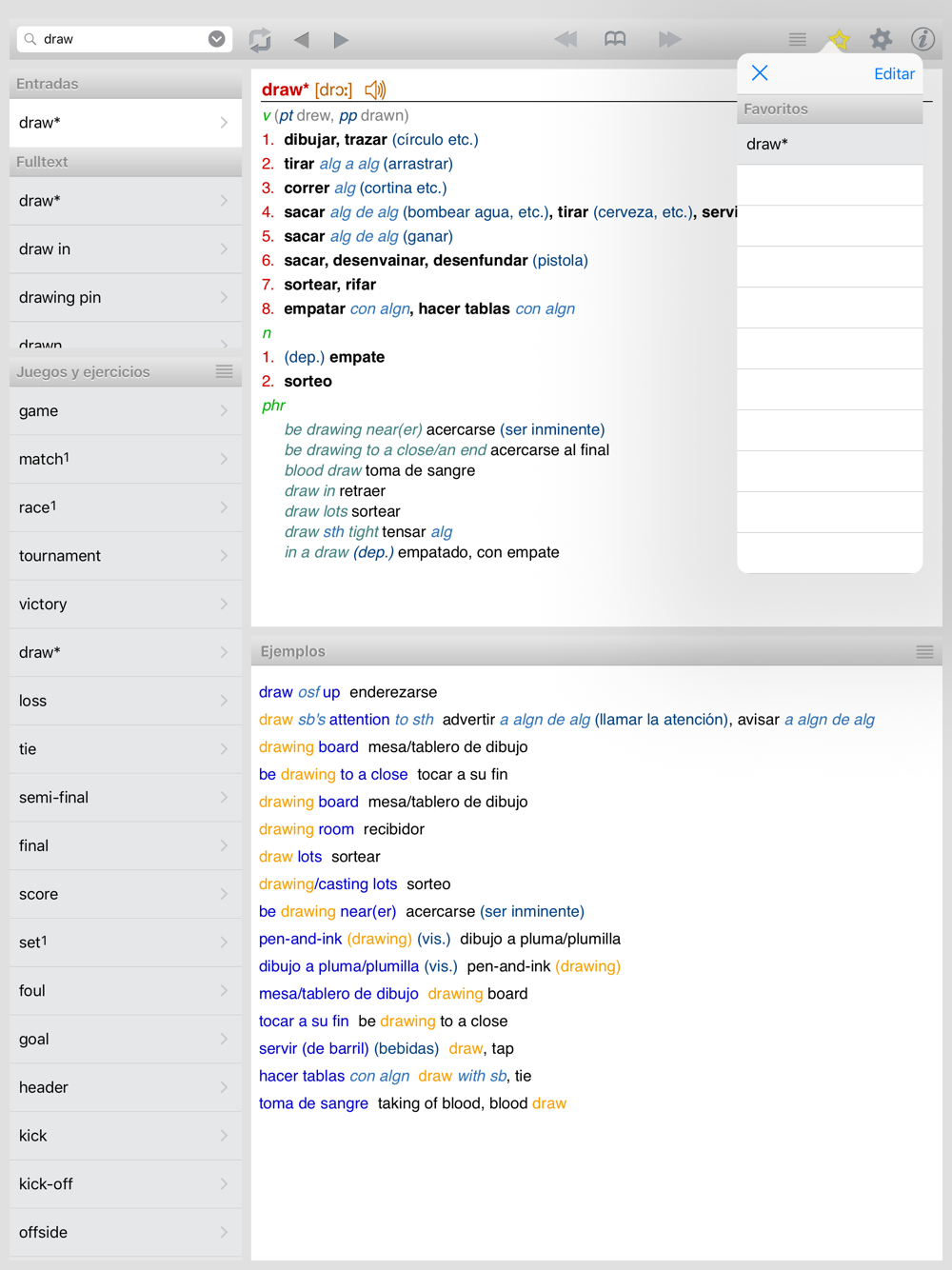Open draw* under Fulltext
This screenshot has height=1270, width=952.
click(x=126, y=201)
